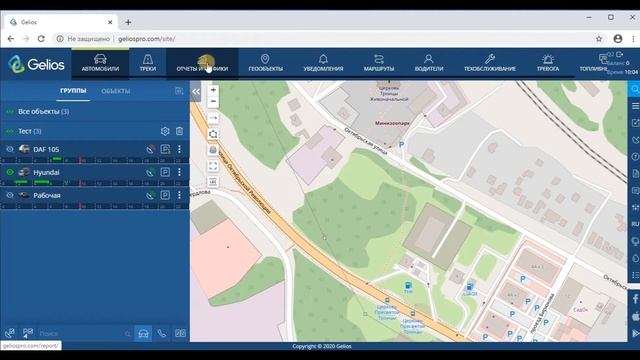640x360 pixels.
Task: Select the Рабочая vehicle row
Action: pyautogui.click(x=94, y=195)
